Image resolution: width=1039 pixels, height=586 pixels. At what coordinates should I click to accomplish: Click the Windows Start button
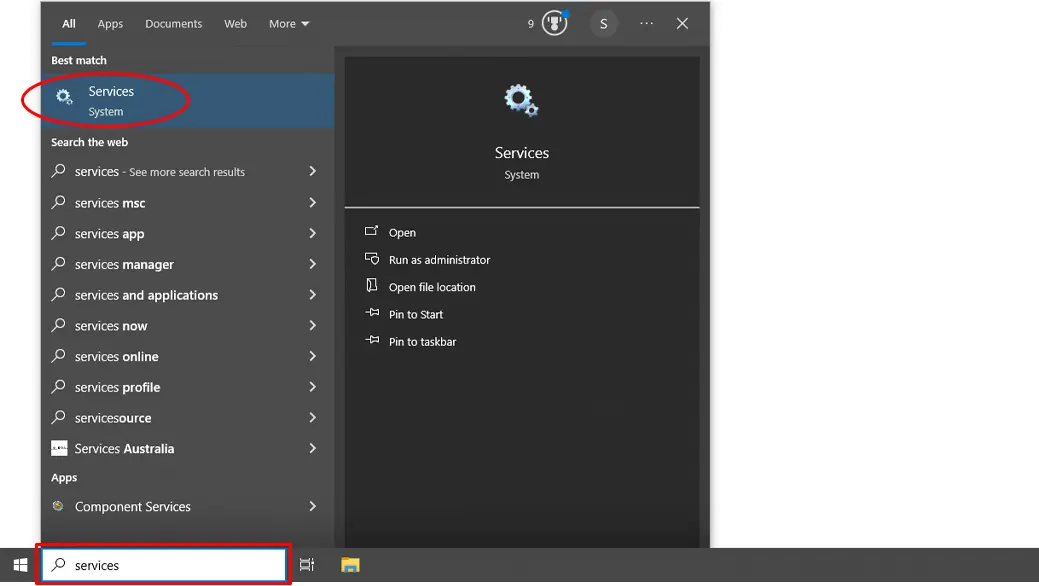tap(20, 565)
